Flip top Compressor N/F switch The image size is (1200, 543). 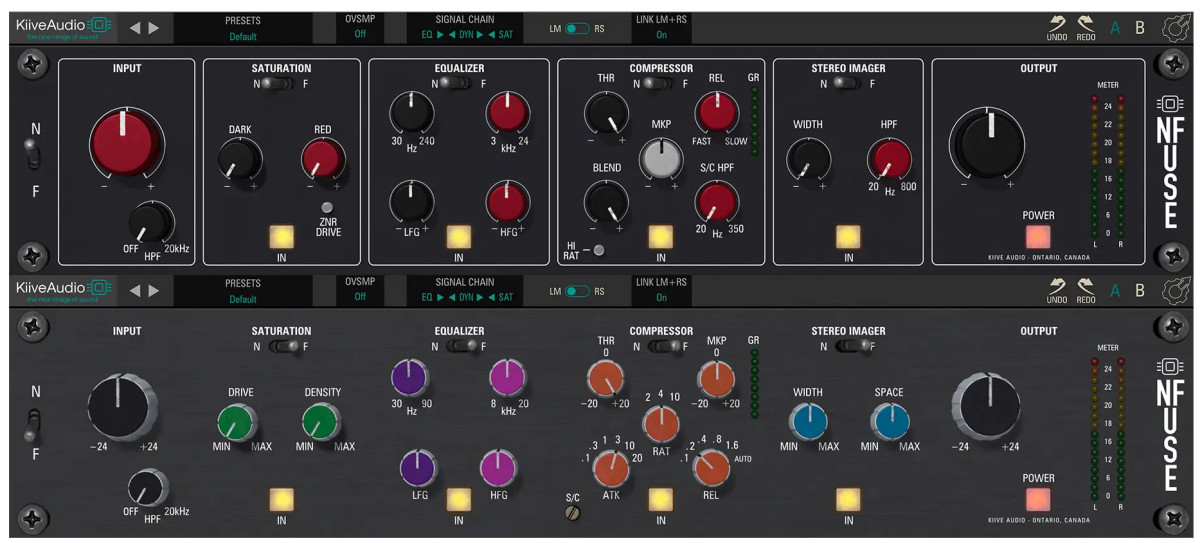pos(660,84)
